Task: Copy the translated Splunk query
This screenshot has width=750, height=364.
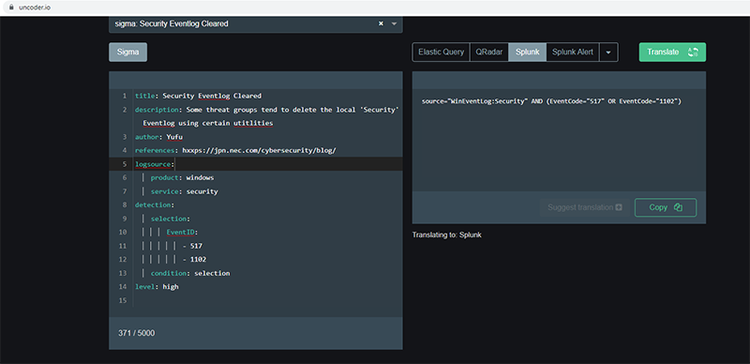Action: pyautogui.click(x=665, y=208)
